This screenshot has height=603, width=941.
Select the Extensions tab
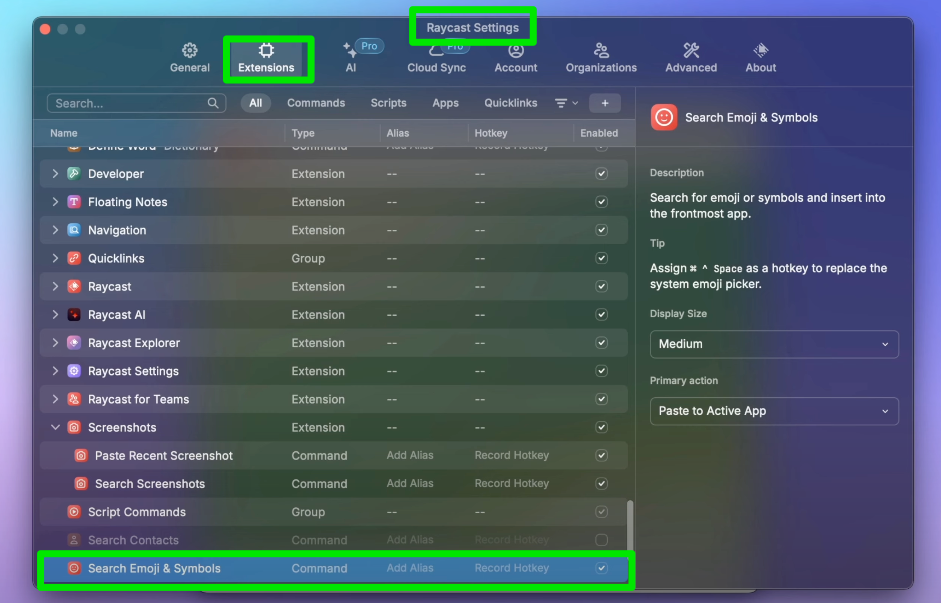[266, 58]
